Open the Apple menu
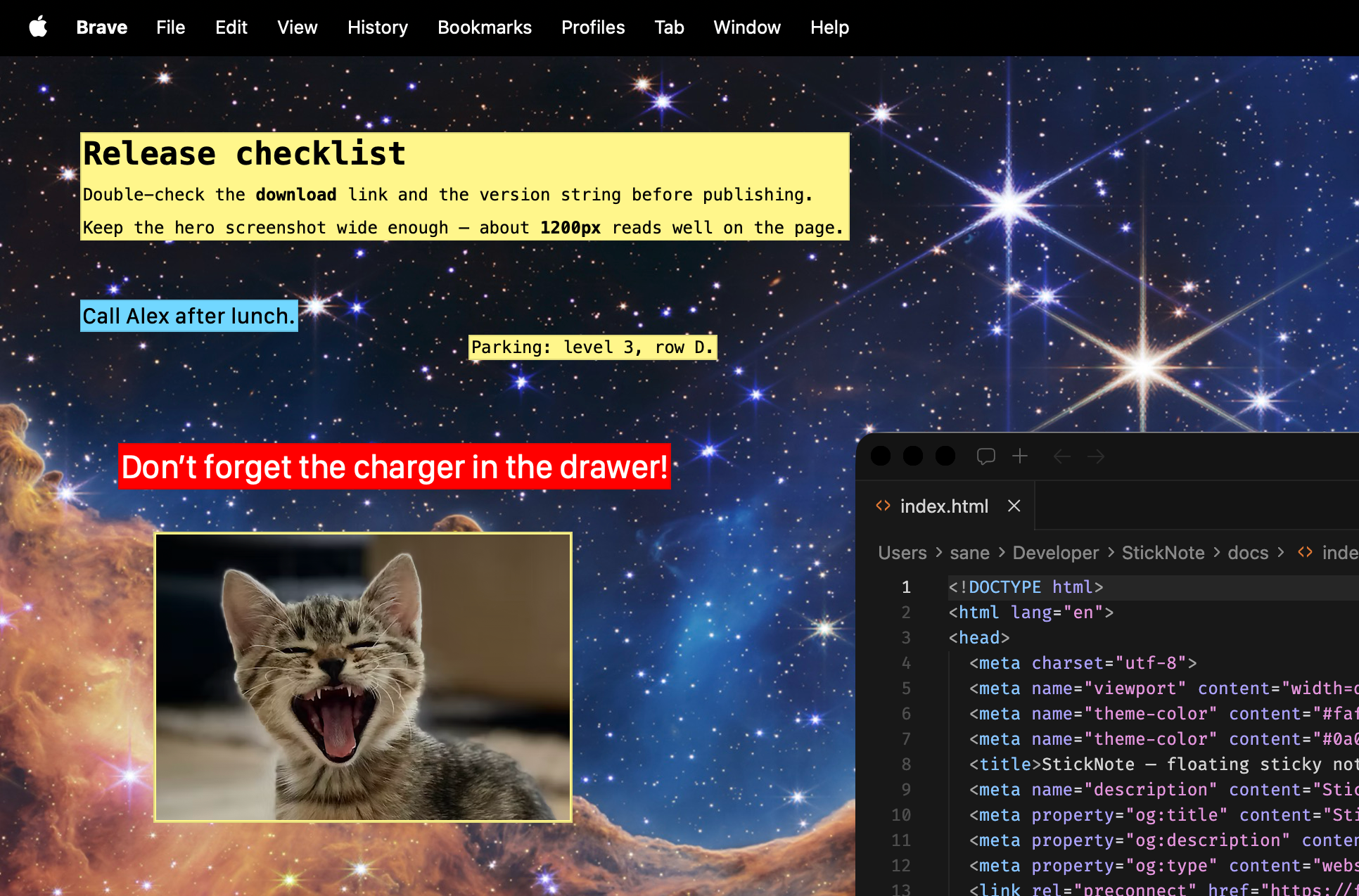 point(39,27)
